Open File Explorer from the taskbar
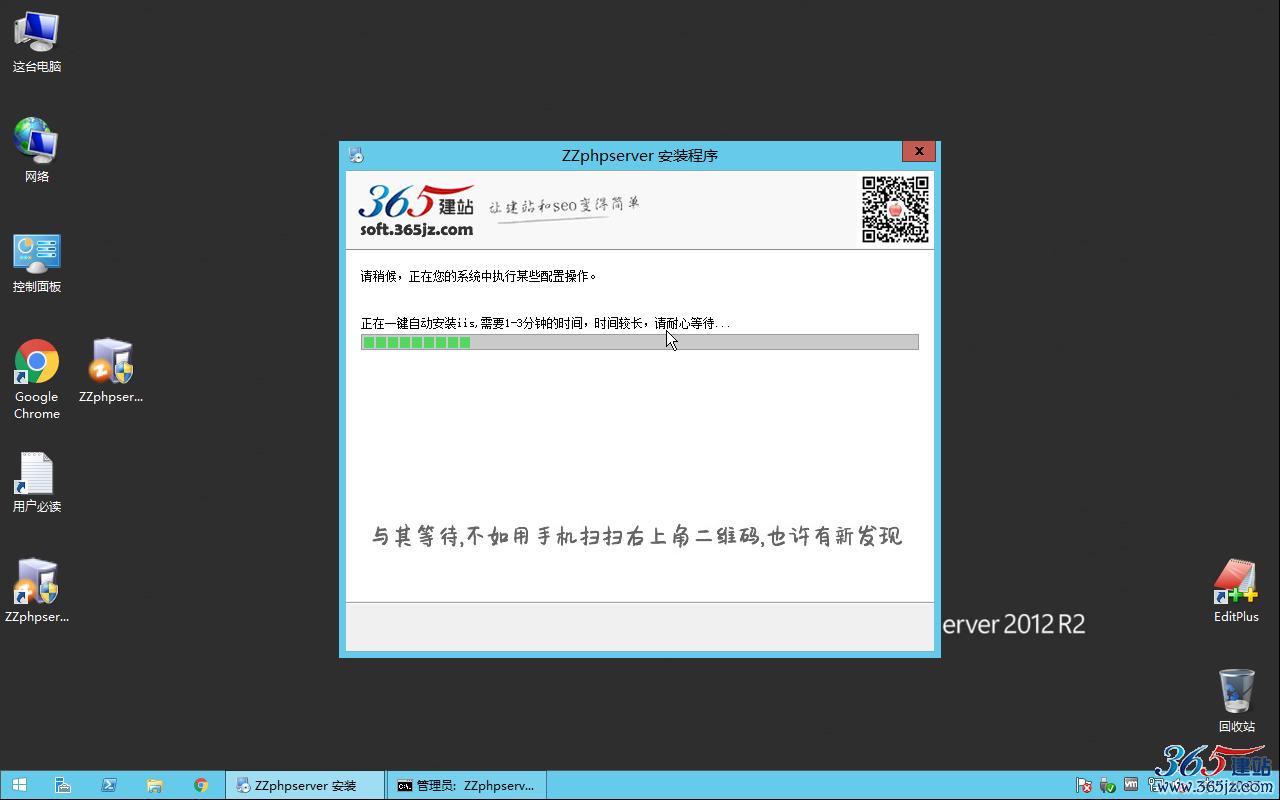1280x800 pixels. [155, 785]
